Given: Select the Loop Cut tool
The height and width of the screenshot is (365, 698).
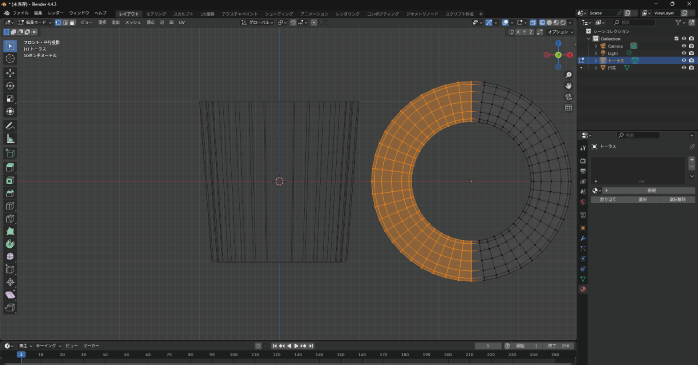Looking at the screenshot, I should click(x=10, y=206).
